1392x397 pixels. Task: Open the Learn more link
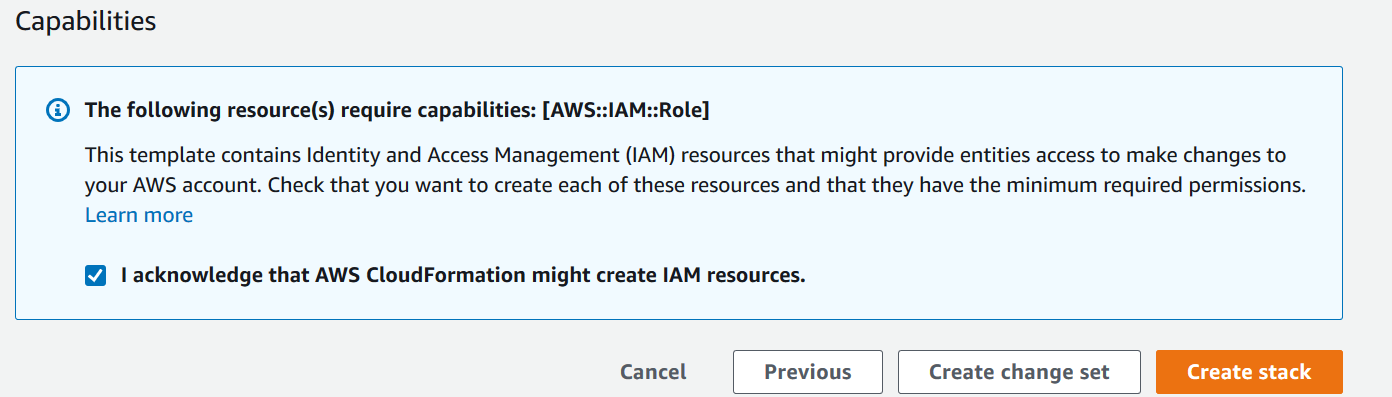139,215
